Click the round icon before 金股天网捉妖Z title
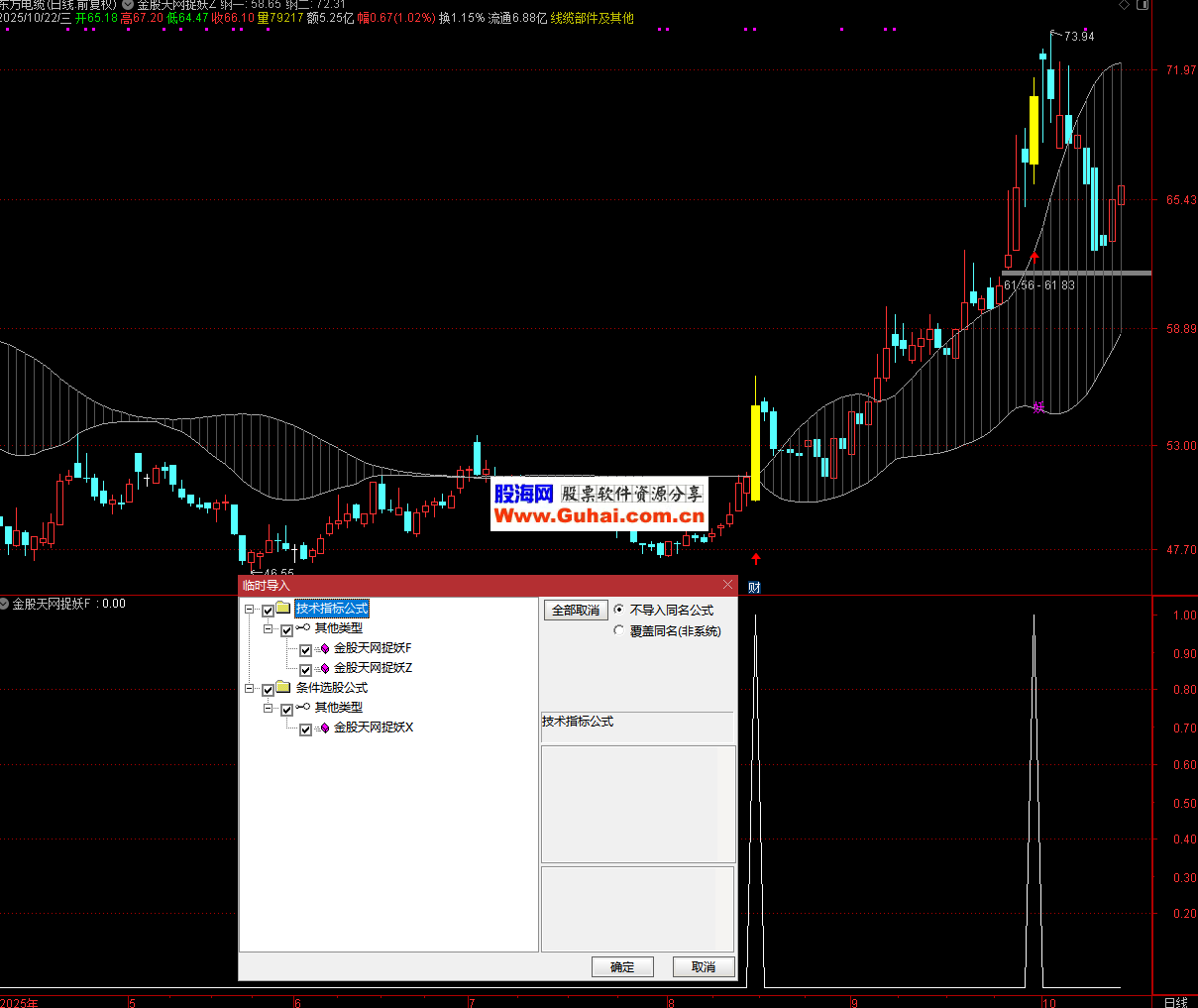The width and height of the screenshot is (1198, 1008). (x=128, y=5)
